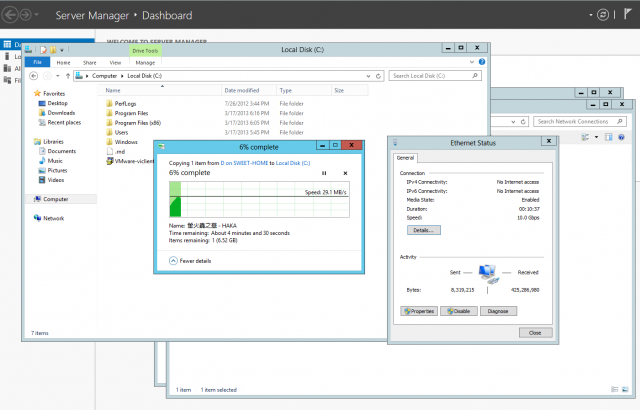640x410 pixels.
Task: Close the Ethernet Status dialog via Close button
Action: [536, 332]
